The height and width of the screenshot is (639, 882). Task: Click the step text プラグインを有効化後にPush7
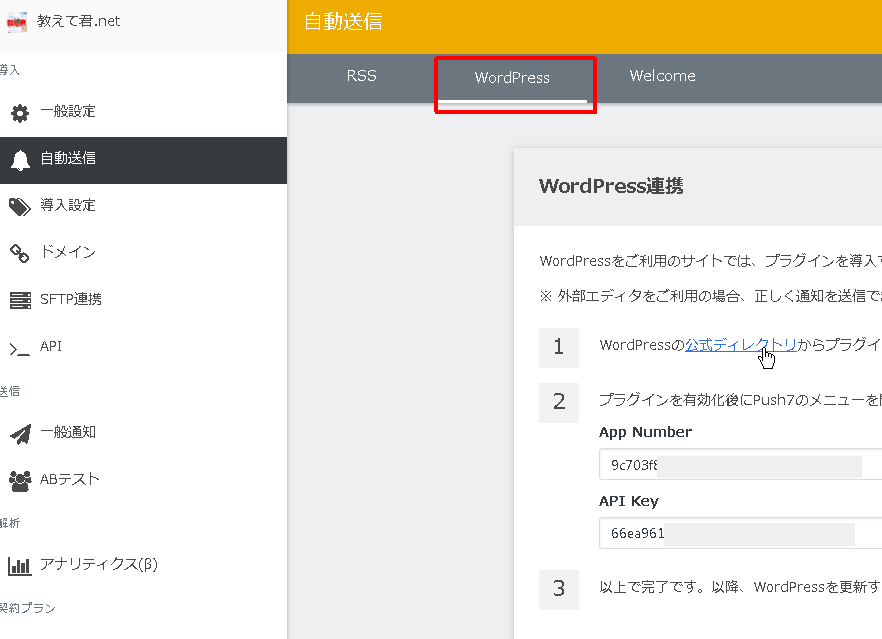740,400
